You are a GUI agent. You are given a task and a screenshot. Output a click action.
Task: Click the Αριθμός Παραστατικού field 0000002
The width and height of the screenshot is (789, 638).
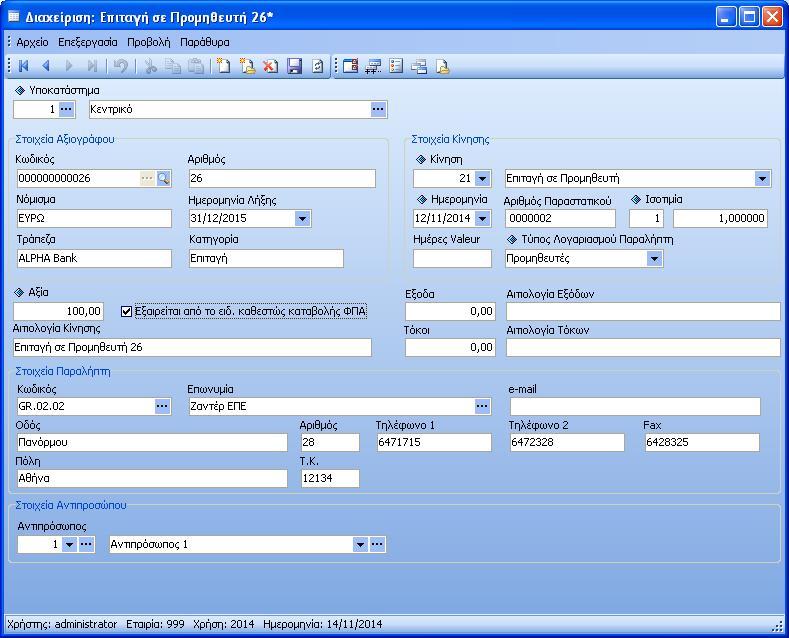pyautogui.click(x=561, y=218)
